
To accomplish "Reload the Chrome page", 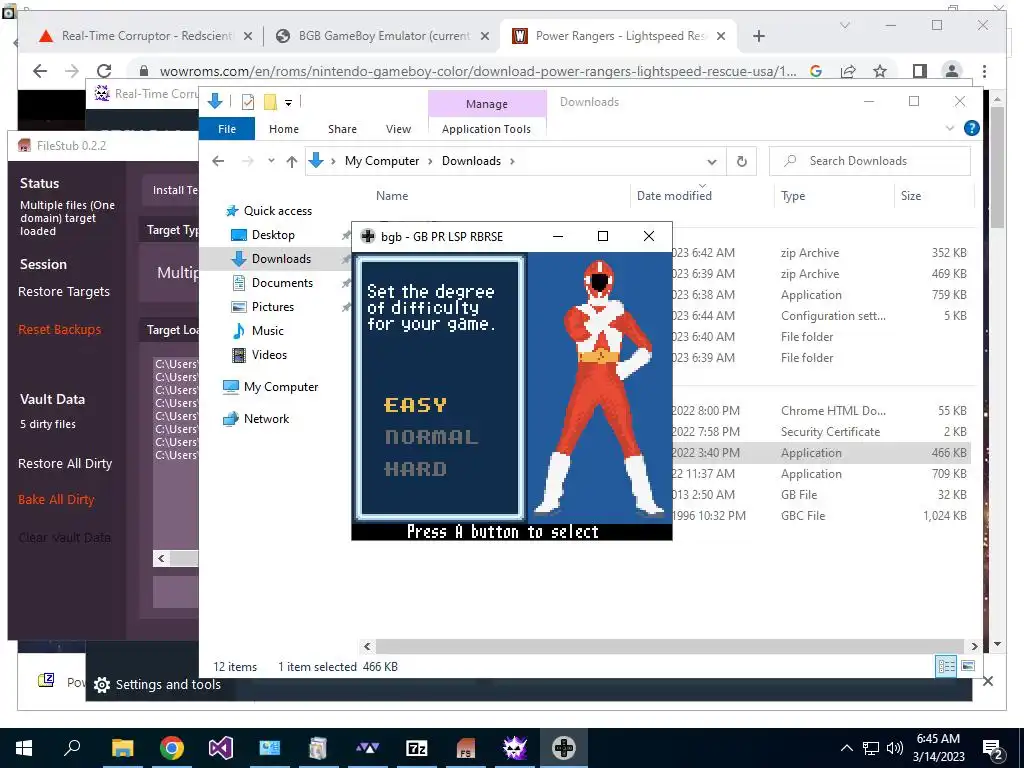I will point(104,71).
